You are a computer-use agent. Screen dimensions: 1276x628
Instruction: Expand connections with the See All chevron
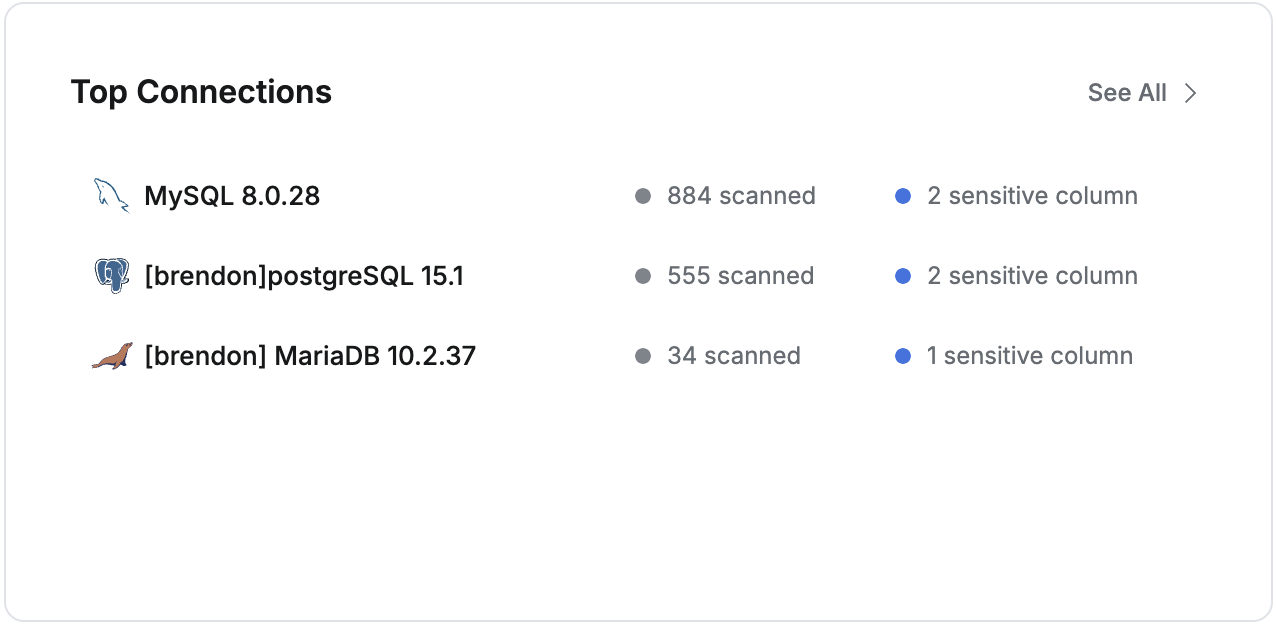(1190, 93)
